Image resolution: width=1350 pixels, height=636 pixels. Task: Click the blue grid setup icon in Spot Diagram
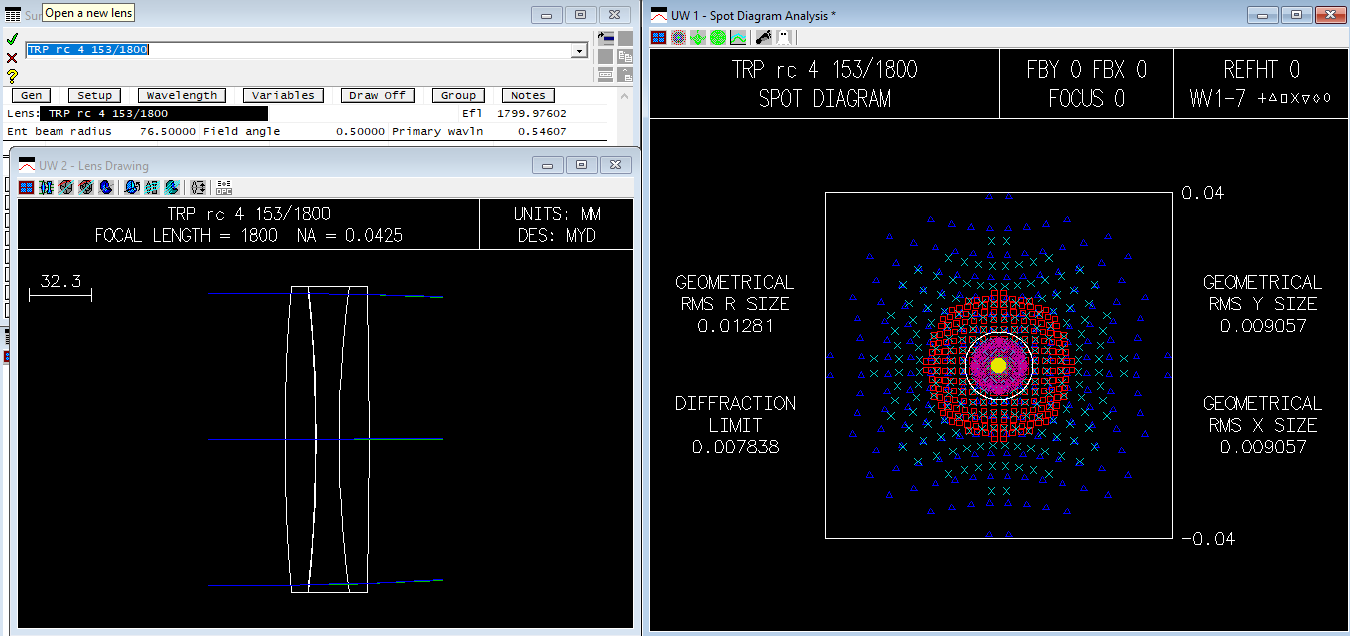pos(658,37)
